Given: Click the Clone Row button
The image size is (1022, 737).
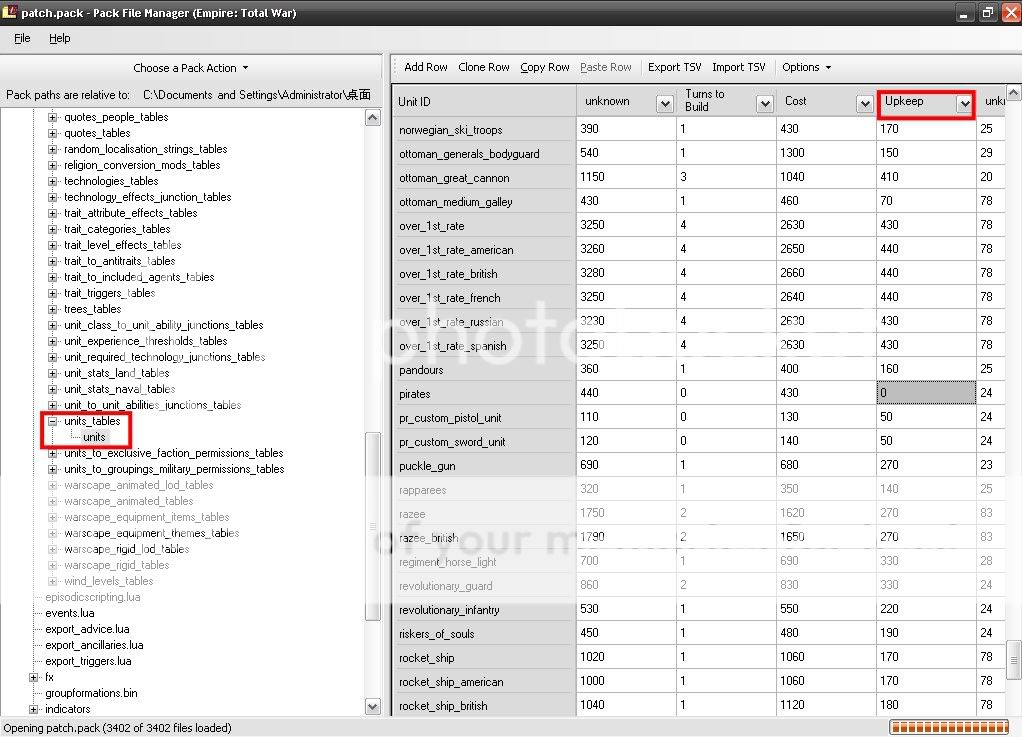Looking at the screenshot, I should click(484, 67).
